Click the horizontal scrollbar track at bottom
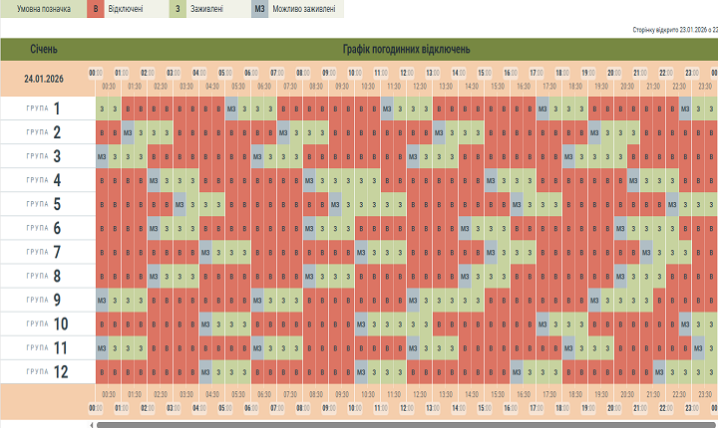718x428 pixels. [x=400, y=424]
